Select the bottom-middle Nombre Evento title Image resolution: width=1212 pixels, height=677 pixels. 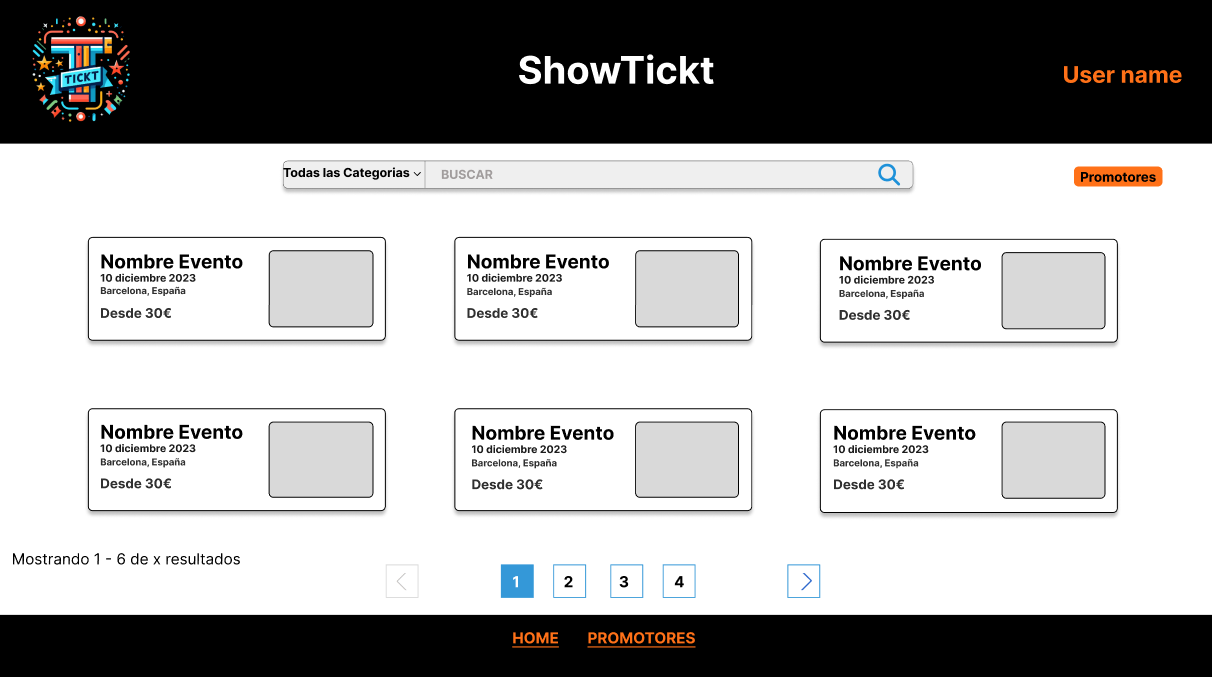click(542, 433)
